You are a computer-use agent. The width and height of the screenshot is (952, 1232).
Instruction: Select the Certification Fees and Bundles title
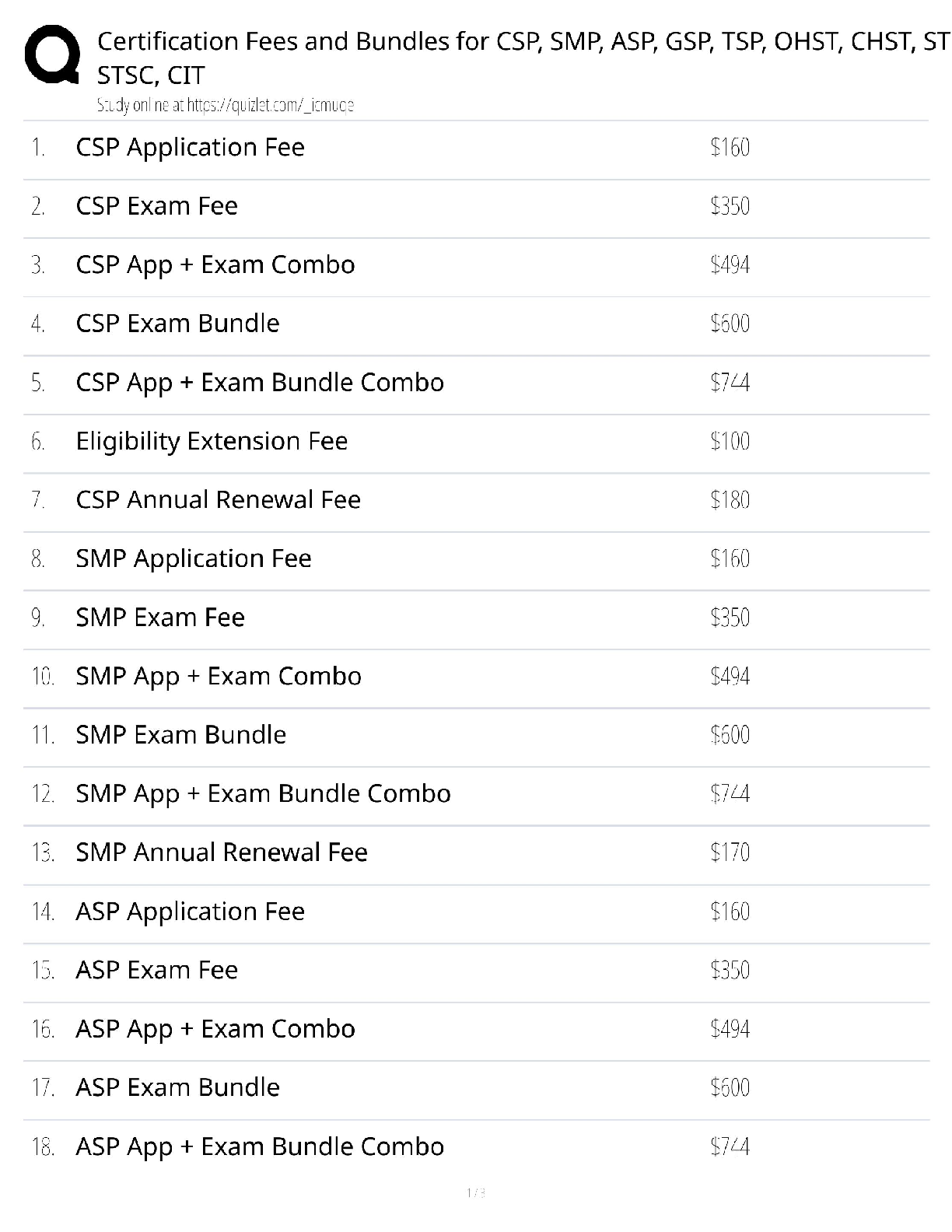point(523,58)
